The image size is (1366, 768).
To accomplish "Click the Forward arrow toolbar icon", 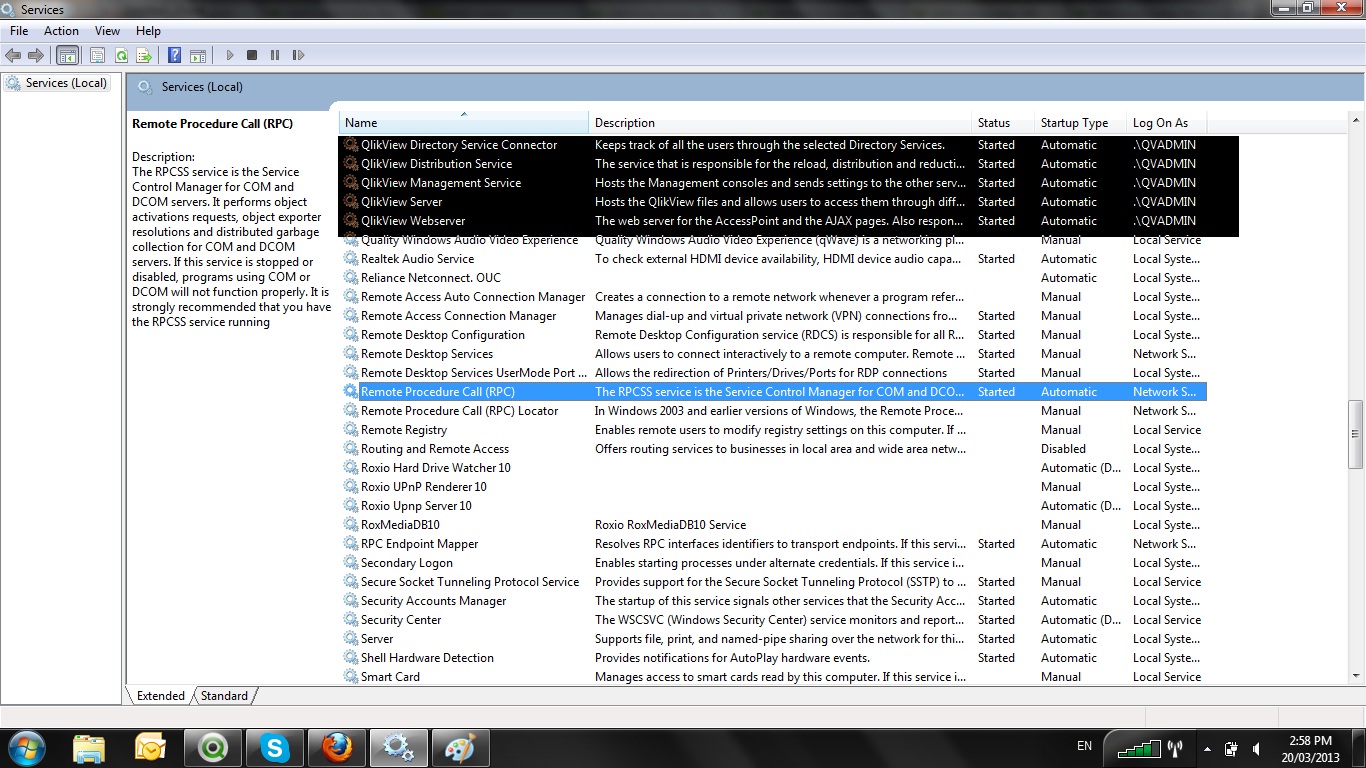I will (x=36, y=56).
